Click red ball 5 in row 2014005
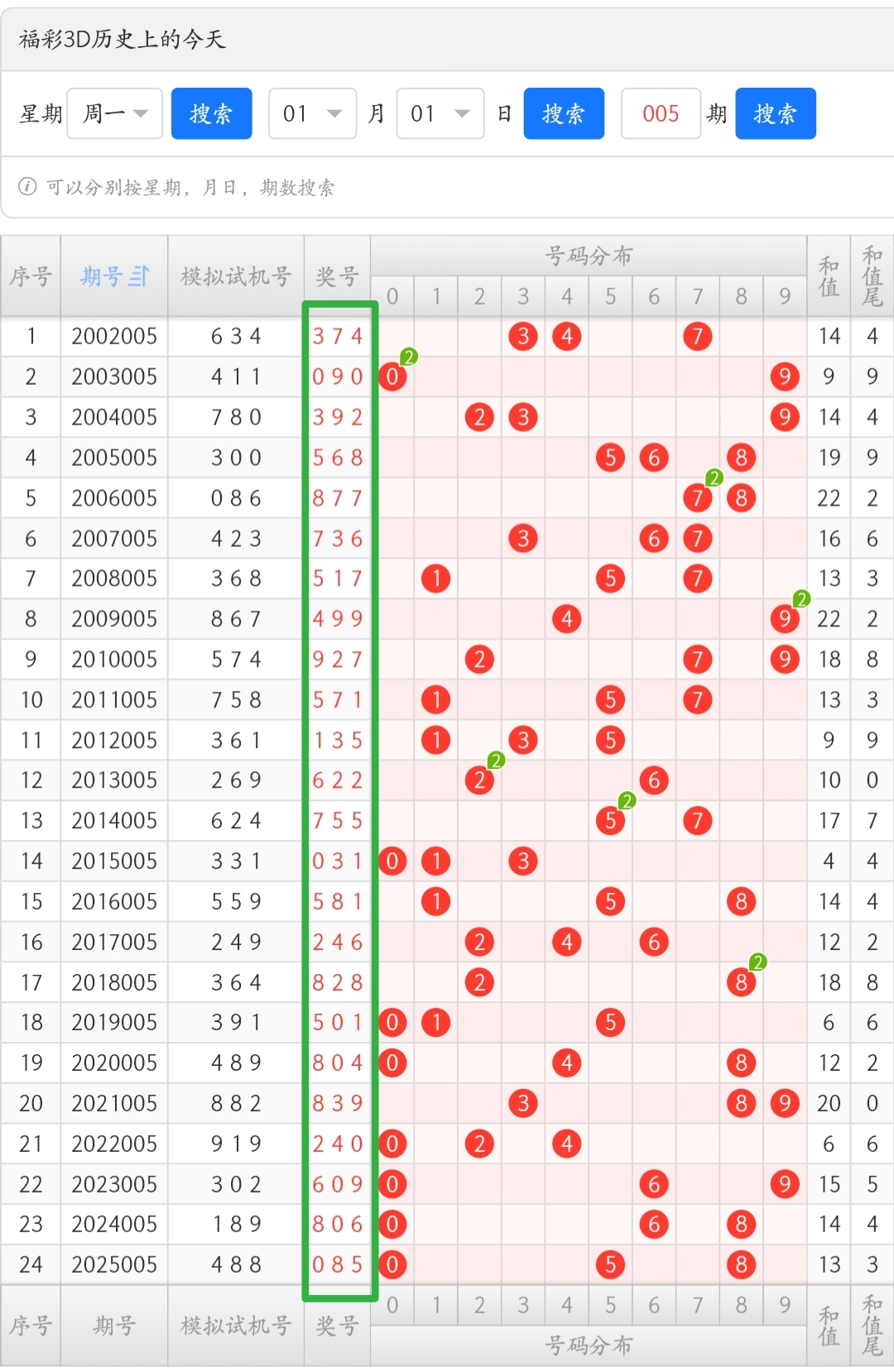The height and width of the screenshot is (1372, 894). [610, 821]
